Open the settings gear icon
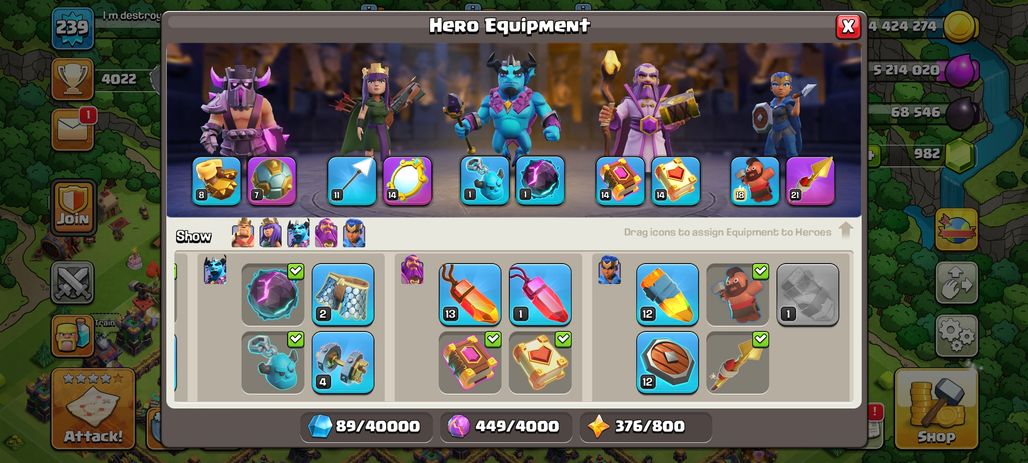 pos(957,336)
